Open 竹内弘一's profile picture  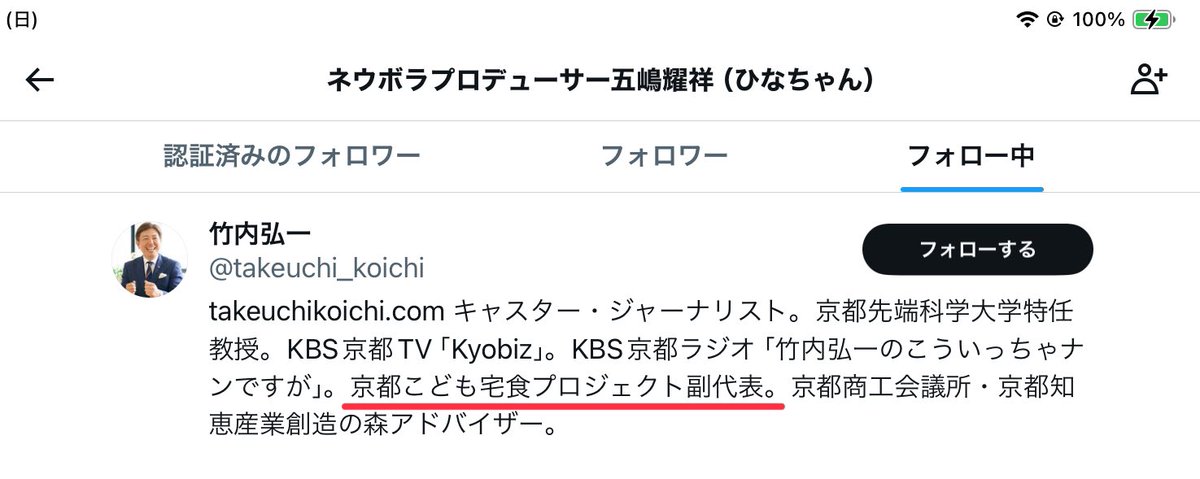tap(149, 259)
